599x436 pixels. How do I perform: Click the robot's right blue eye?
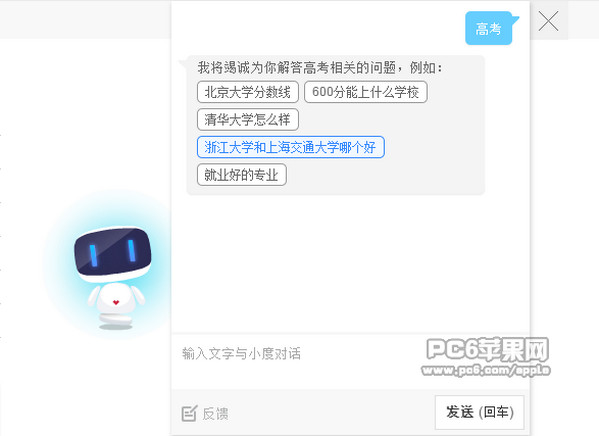(131, 251)
